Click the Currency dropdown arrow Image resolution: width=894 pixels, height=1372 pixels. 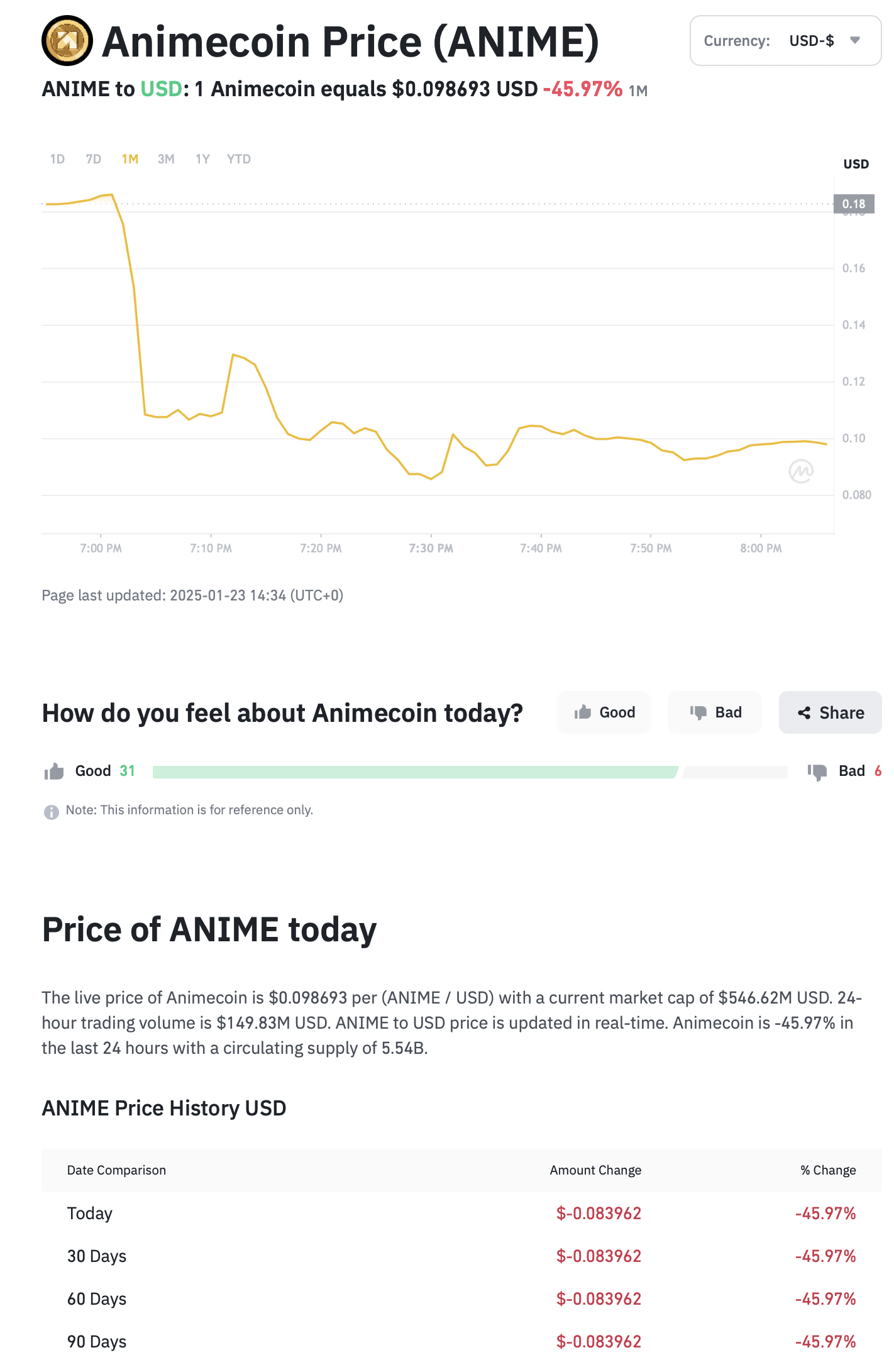pos(854,40)
